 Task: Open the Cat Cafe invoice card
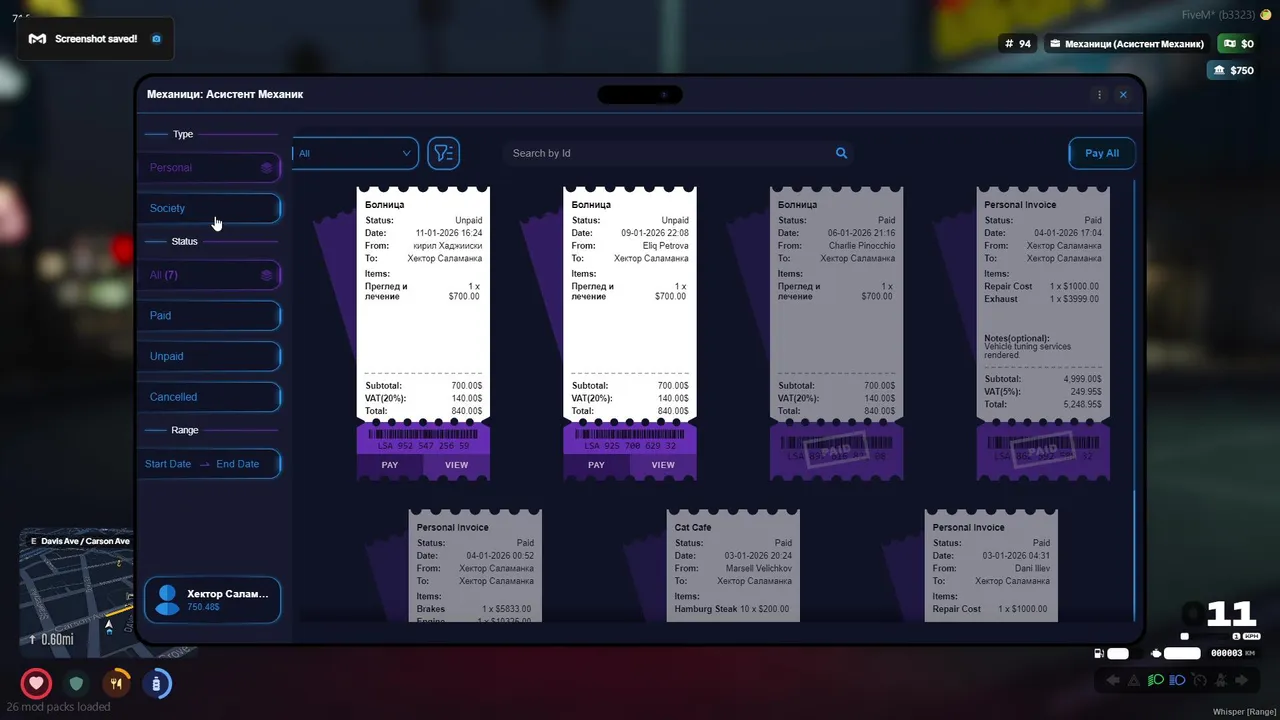(733, 566)
